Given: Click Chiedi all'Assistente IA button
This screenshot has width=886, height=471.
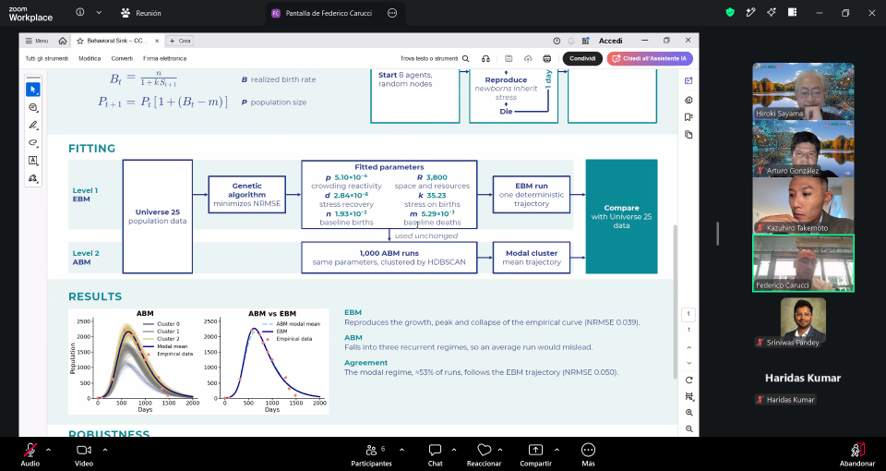Looking at the screenshot, I should (x=650, y=58).
